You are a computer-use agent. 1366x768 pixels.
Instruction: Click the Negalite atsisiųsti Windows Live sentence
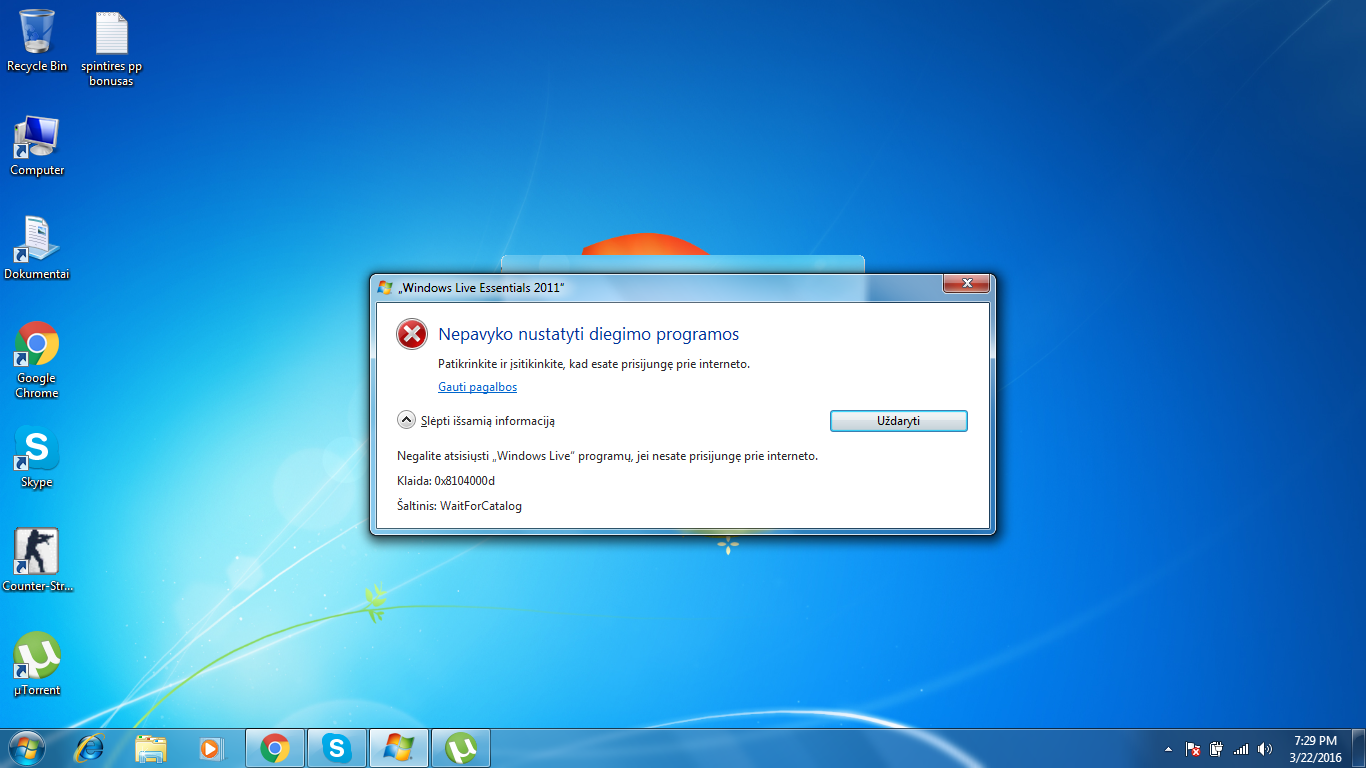coord(607,456)
